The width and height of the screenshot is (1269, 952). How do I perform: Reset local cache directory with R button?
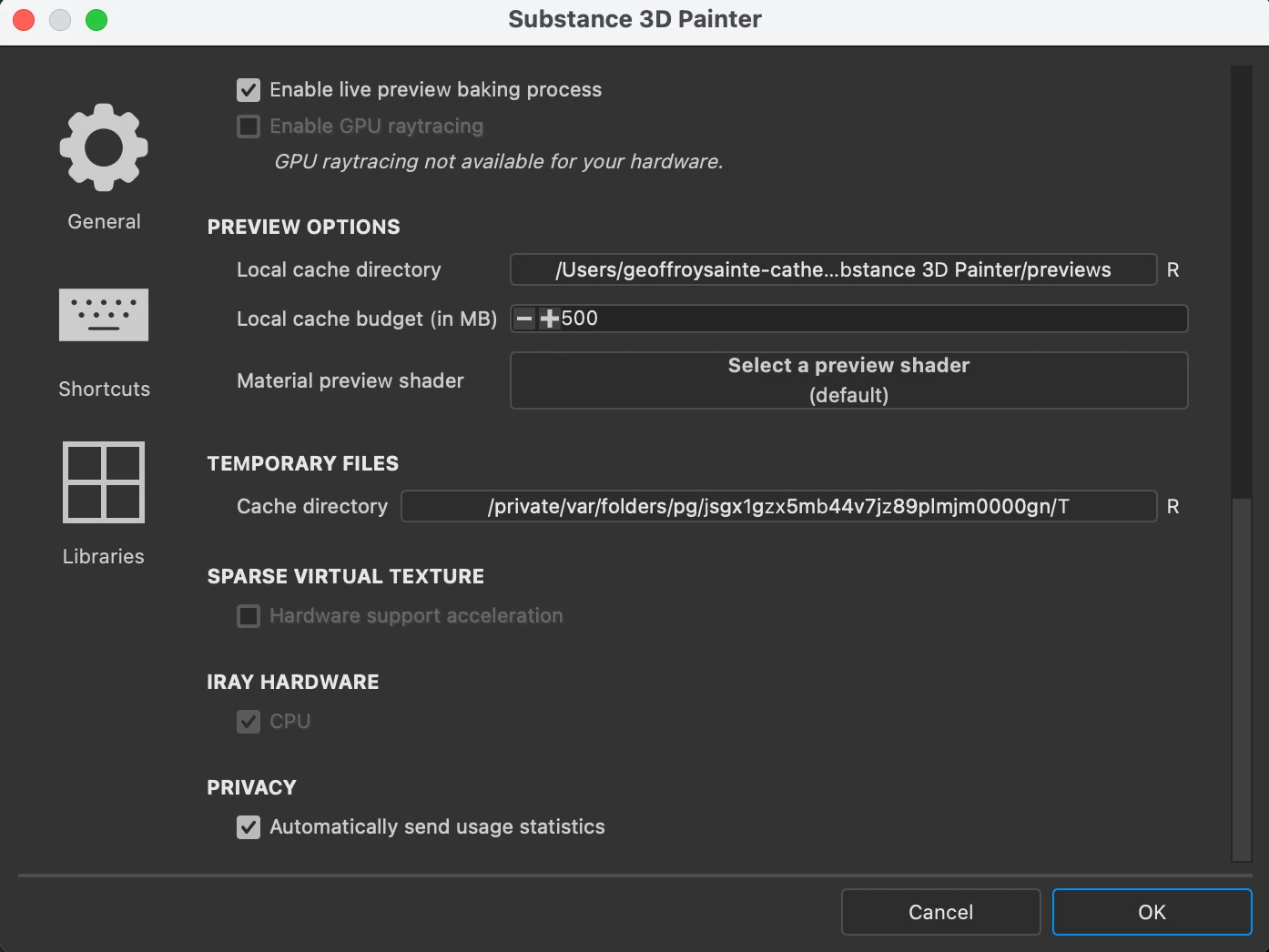tap(1173, 270)
